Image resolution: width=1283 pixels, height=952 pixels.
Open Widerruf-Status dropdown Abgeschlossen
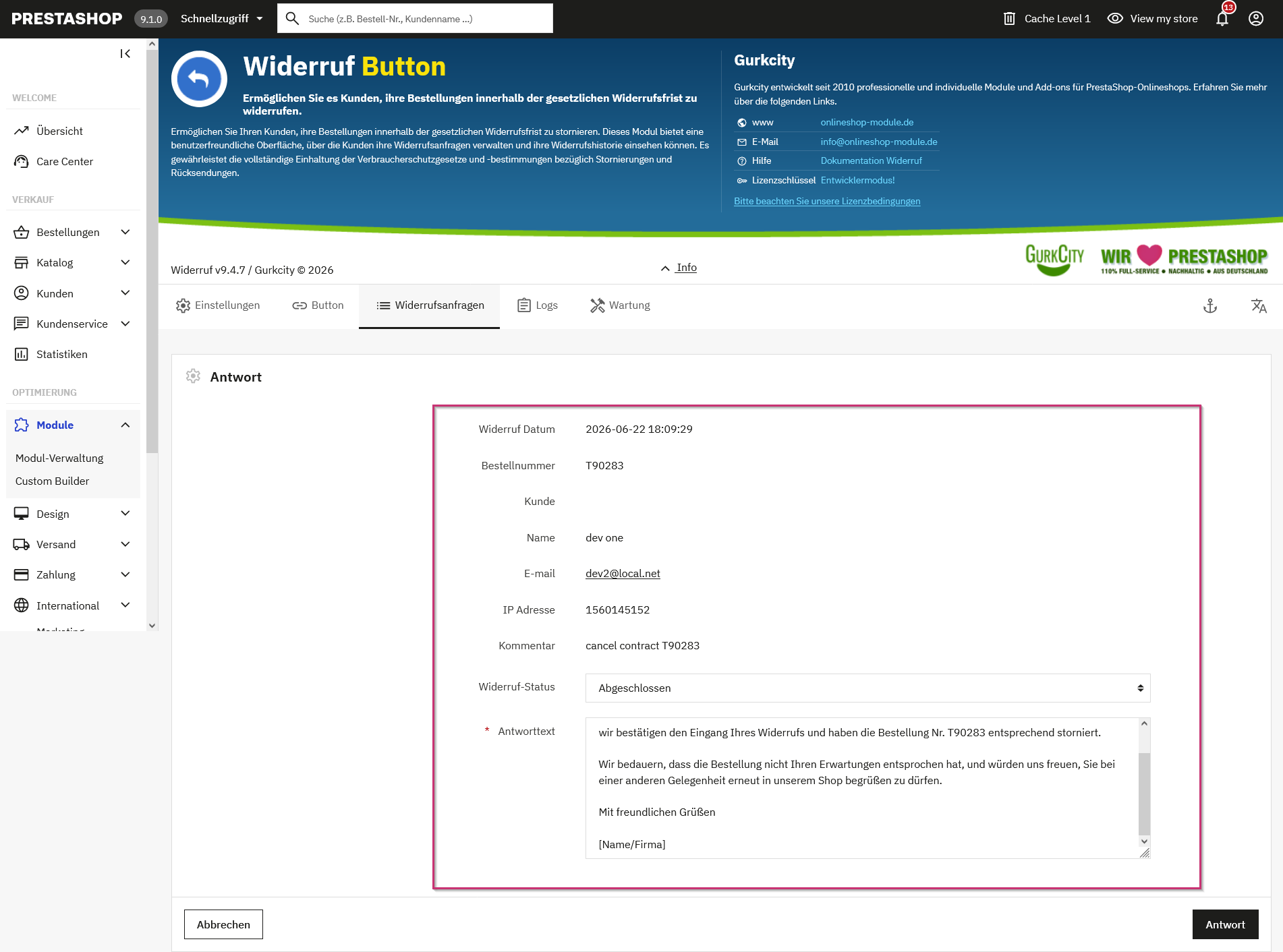click(867, 688)
